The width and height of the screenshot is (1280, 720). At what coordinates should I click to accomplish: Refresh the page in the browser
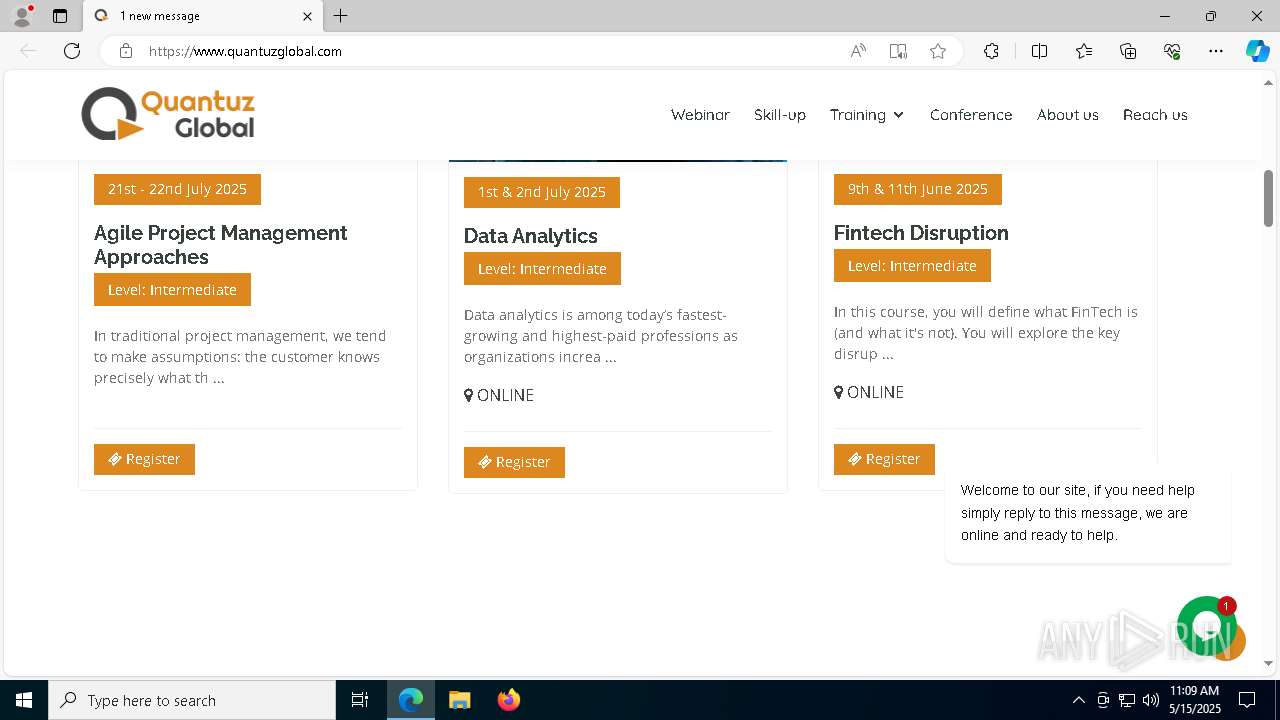[72, 51]
